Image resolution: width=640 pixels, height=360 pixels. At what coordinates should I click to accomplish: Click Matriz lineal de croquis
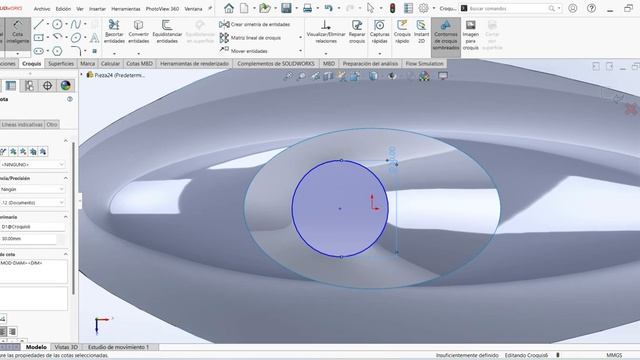250,38
